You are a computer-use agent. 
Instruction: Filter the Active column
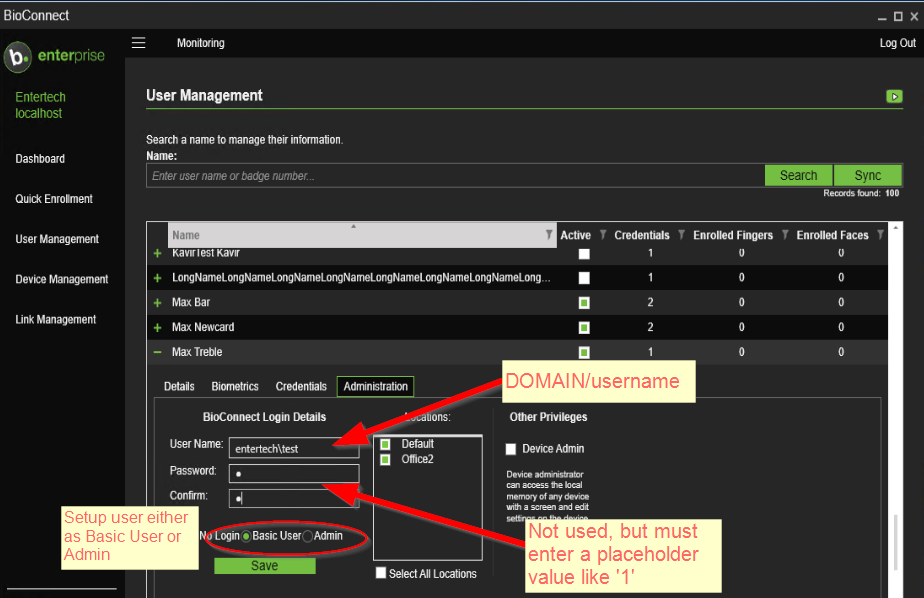pos(601,235)
